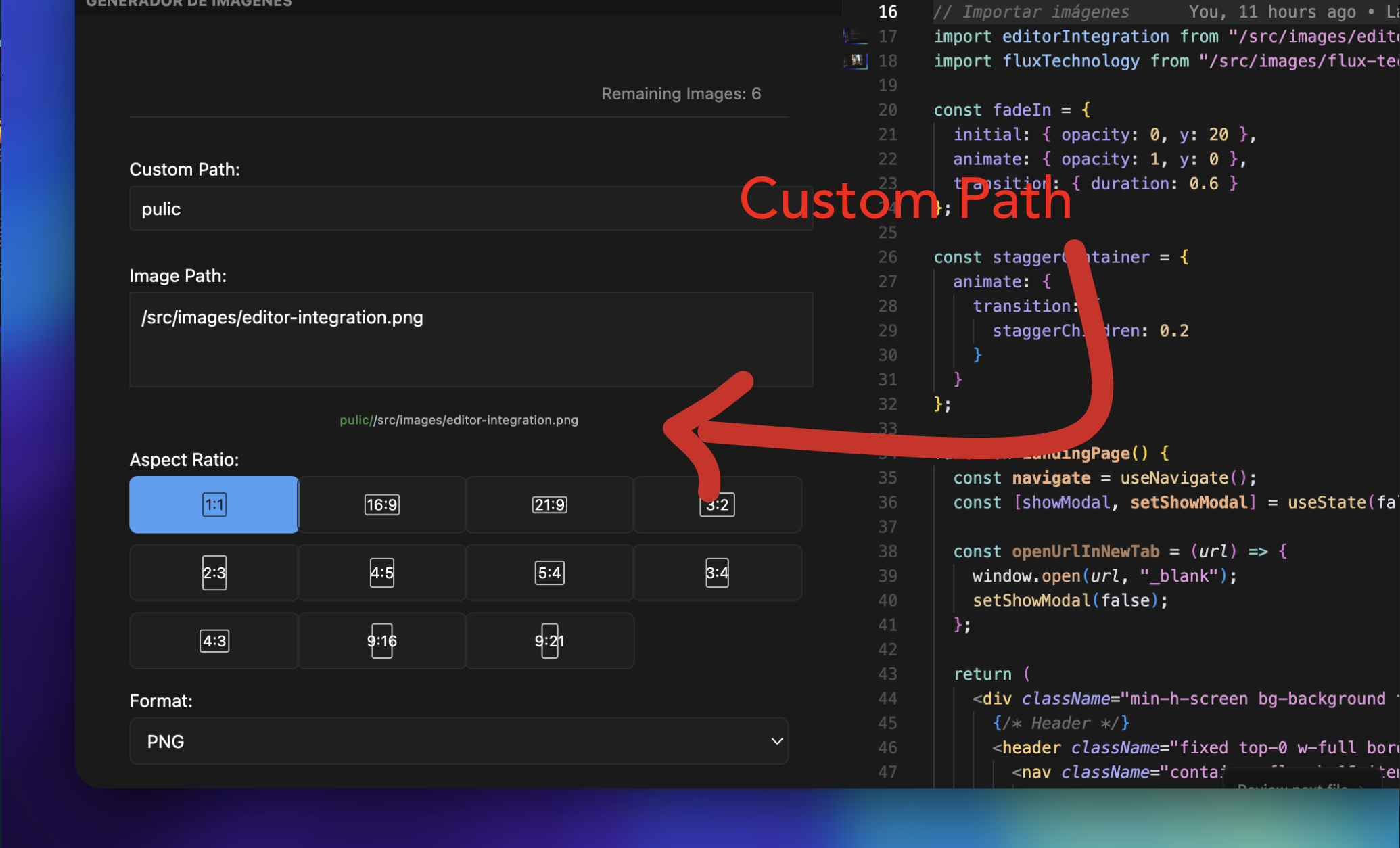Click the Remaining Images counter text
Screen dimensions: 1400x848
pyautogui.click(x=680, y=94)
